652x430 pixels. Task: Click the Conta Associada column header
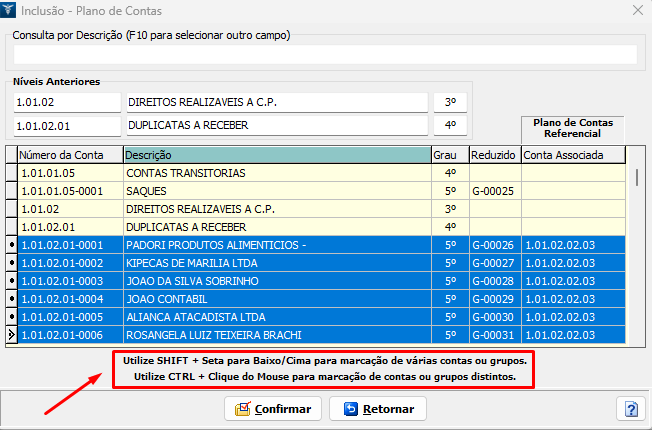coord(572,155)
